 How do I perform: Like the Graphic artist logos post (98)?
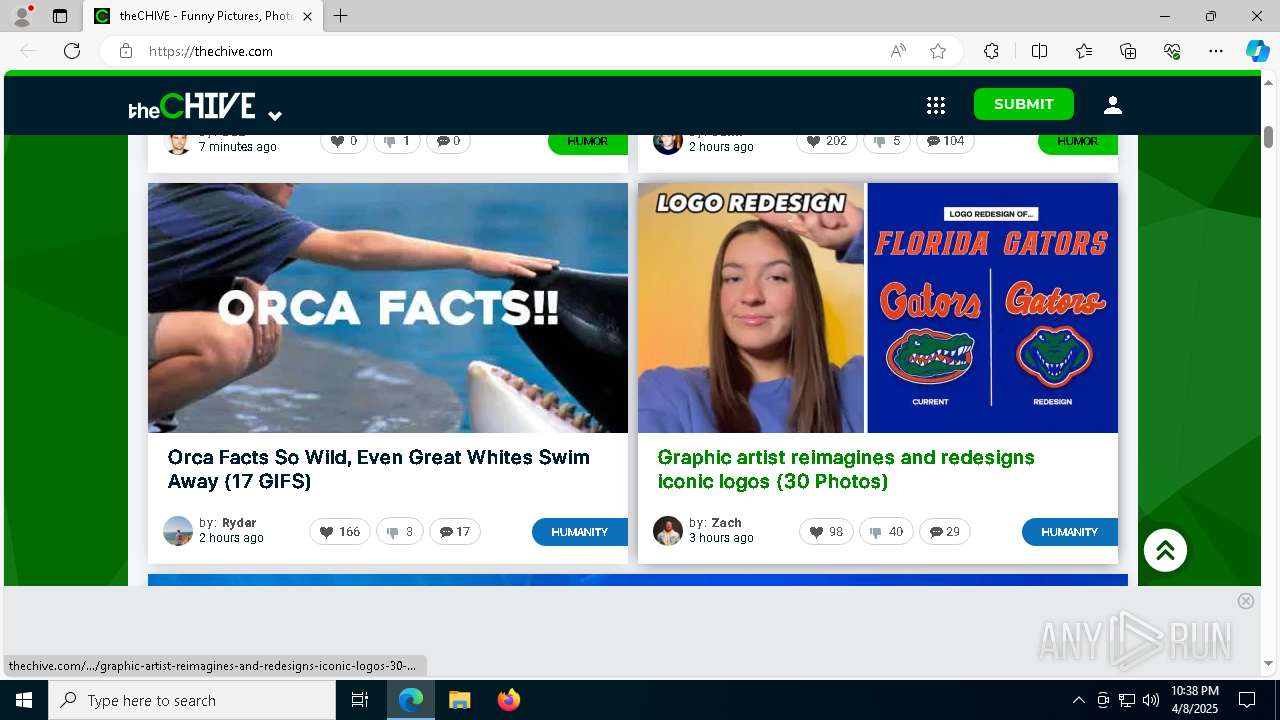[x=826, y=532]
